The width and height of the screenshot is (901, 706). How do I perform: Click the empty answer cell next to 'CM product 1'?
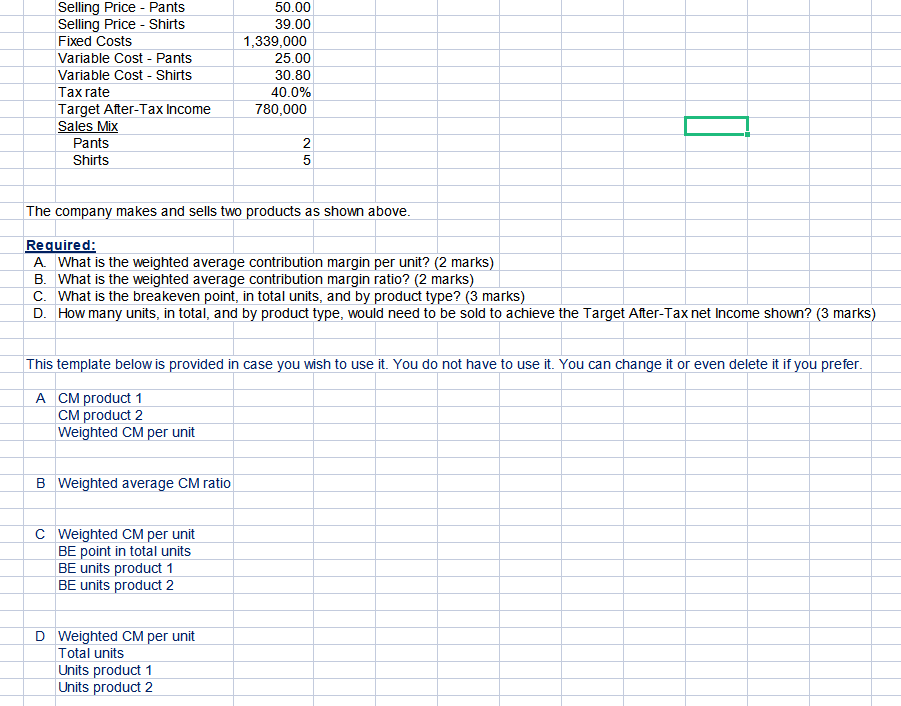coord(273,398)
